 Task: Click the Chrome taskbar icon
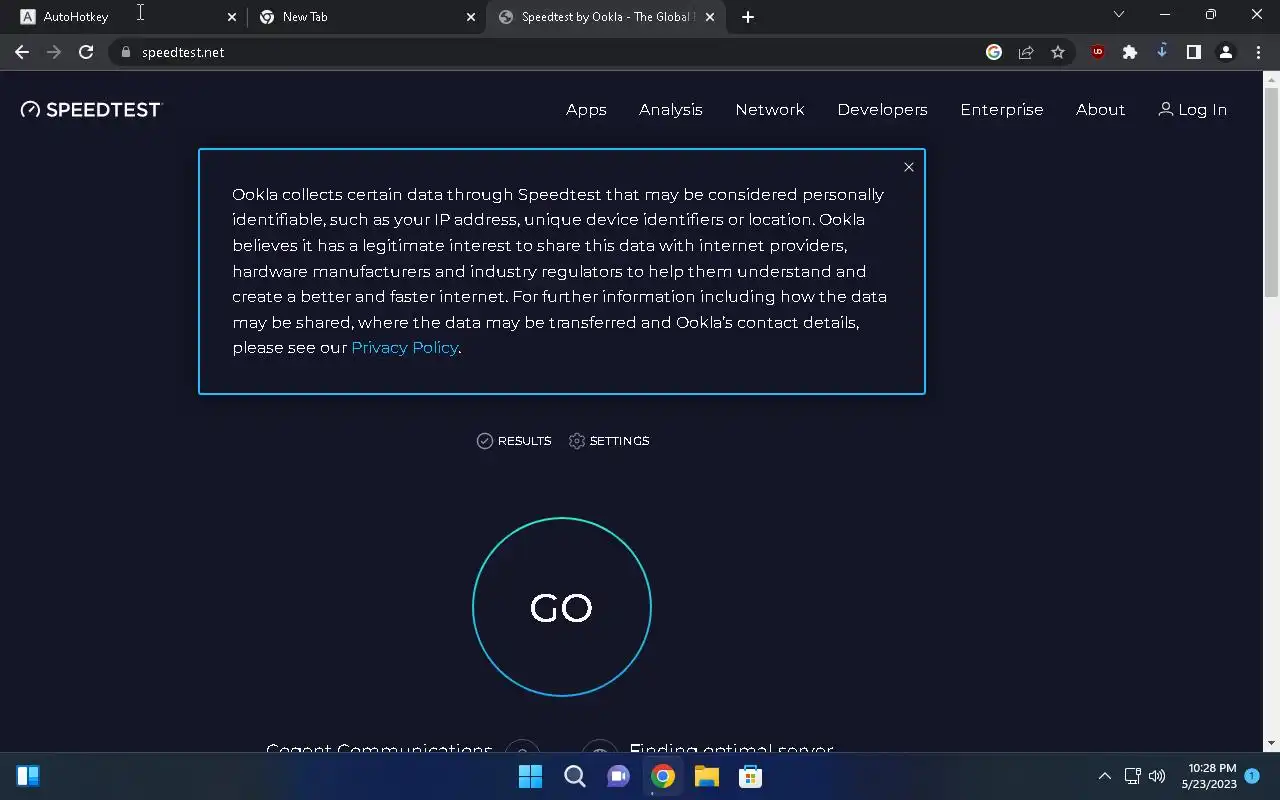tap(662, 776)
